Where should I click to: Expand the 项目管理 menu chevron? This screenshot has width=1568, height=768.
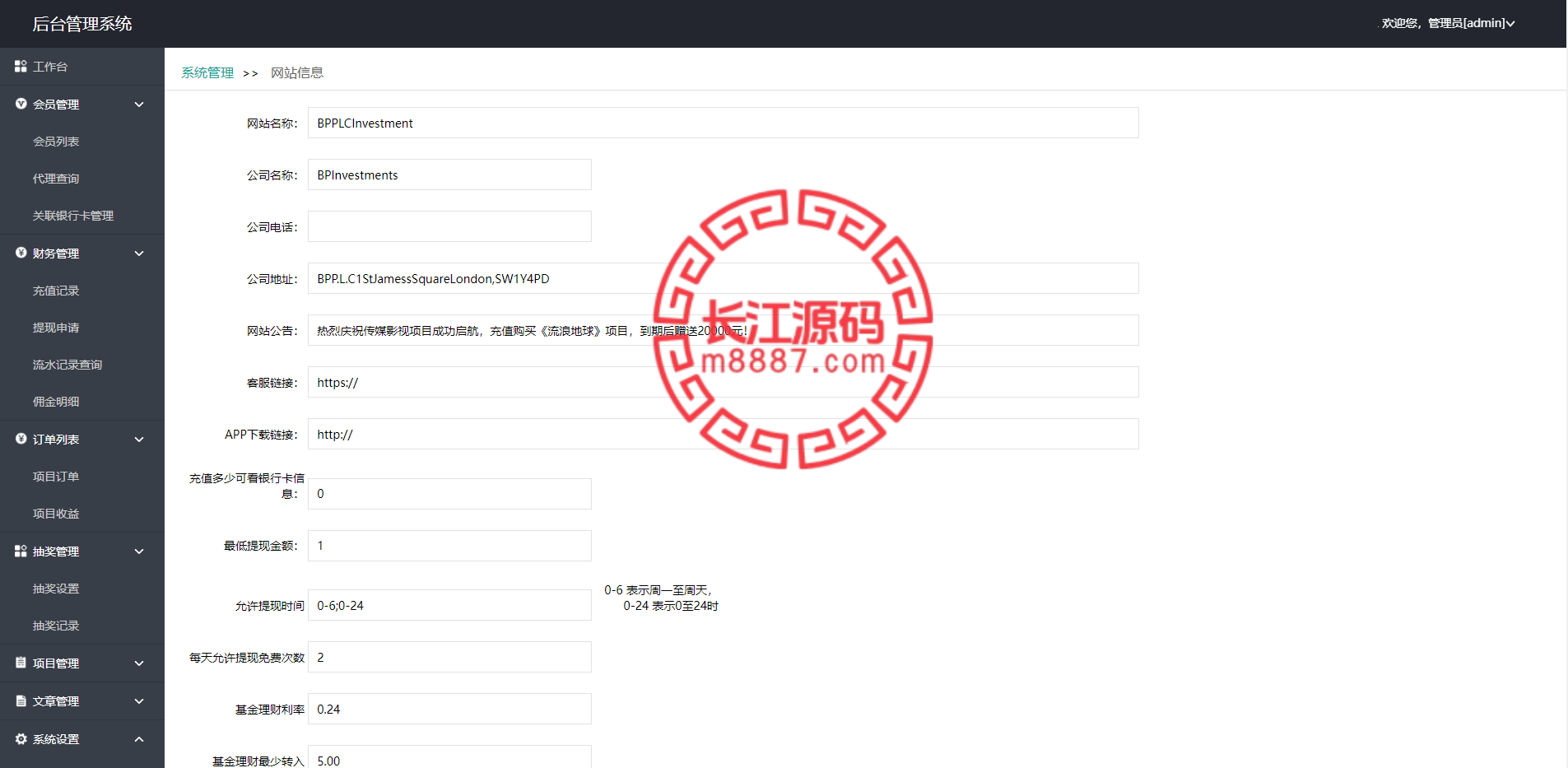(139, 663)
